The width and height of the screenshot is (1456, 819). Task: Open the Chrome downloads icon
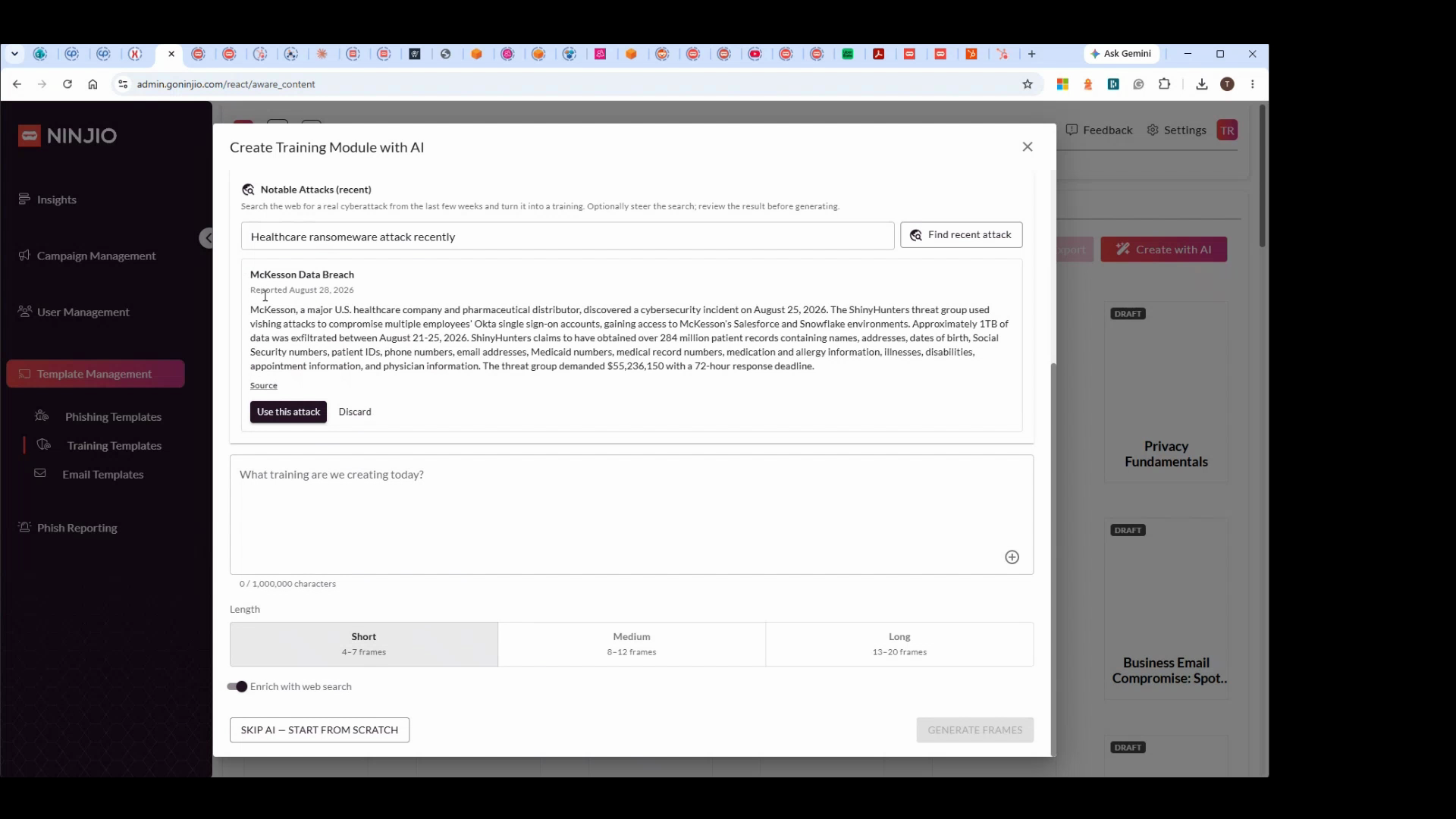(1201, 84)
